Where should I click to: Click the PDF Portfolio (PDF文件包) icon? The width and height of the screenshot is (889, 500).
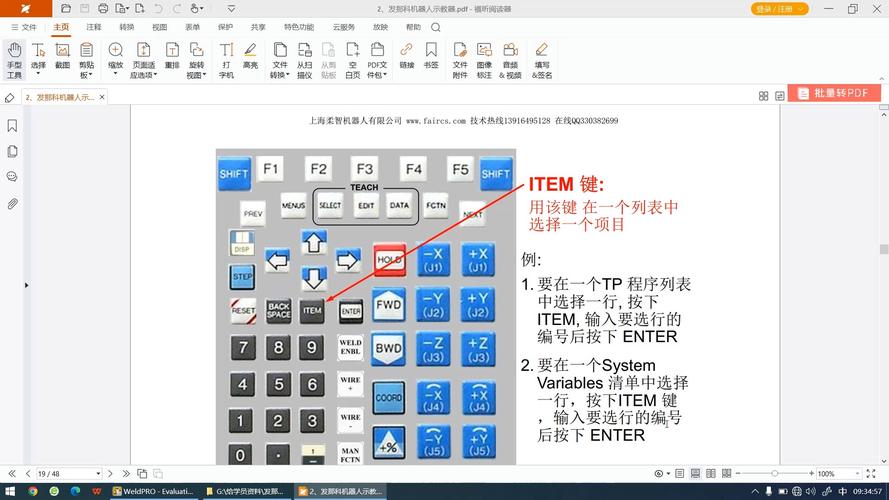tap(377, 50)
